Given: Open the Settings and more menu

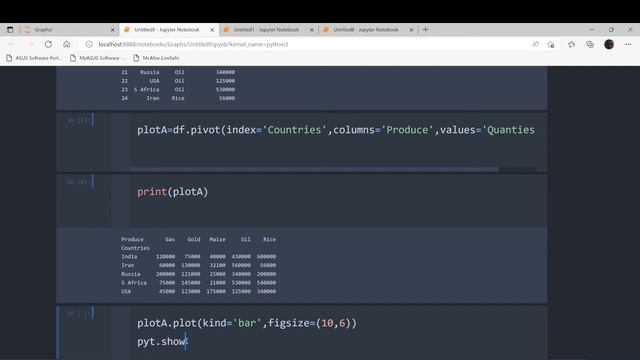Looking at the screenshot, I should coord(628,44).
